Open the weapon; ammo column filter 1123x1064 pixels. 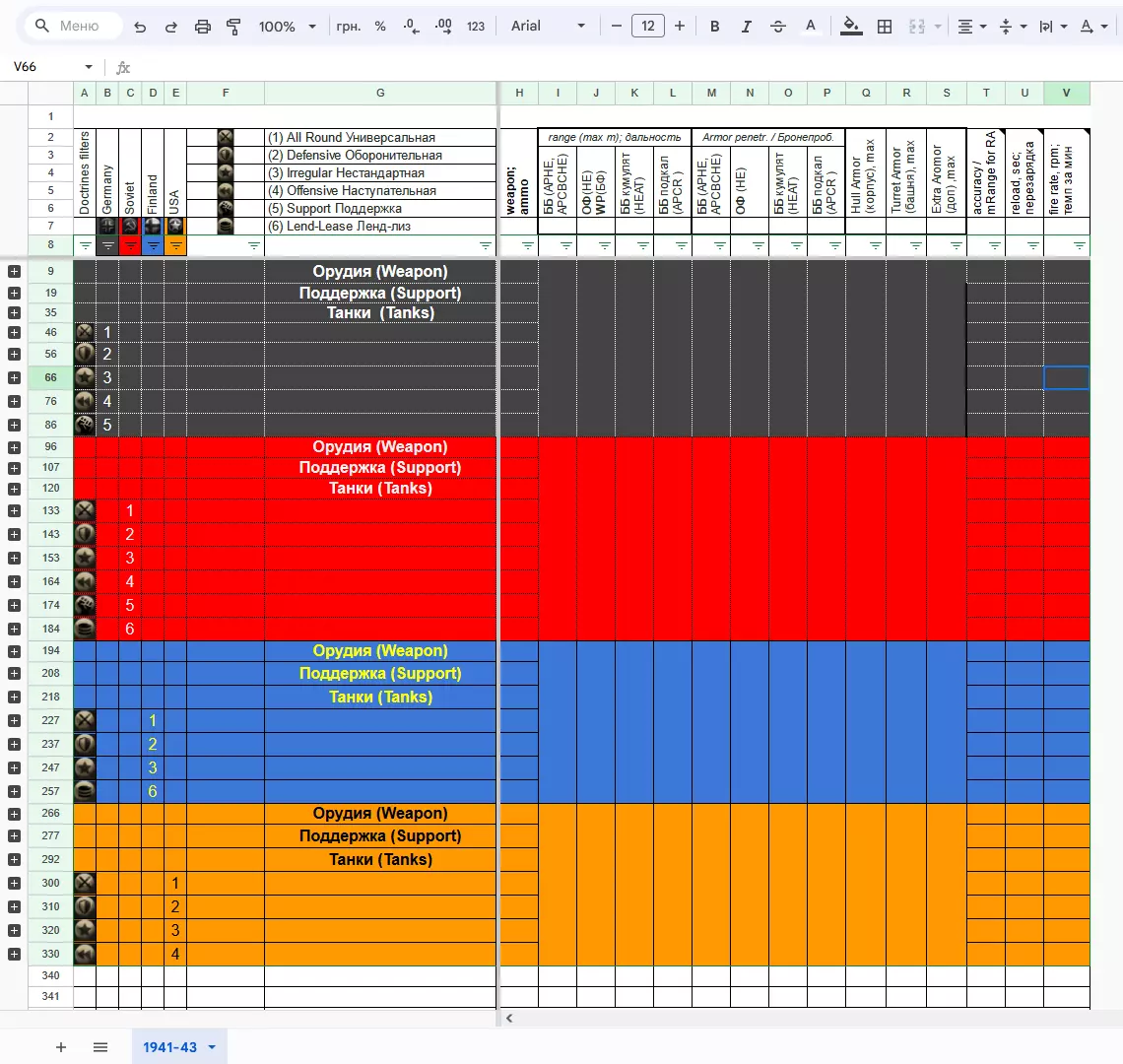click(x=528, y=245)
